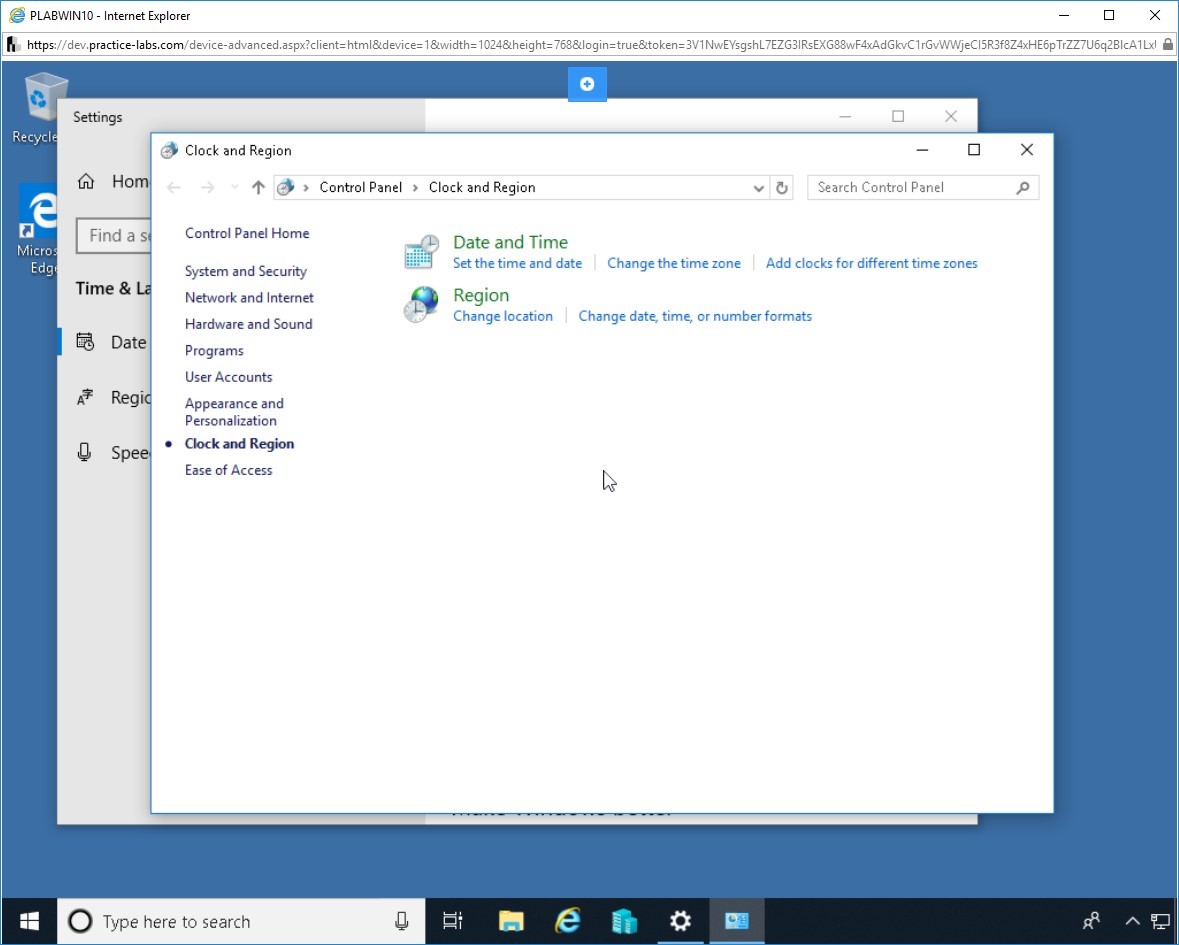Click the blue pin button at top center
The width and height of the screenshot is (1179, 945).
click(587, 84)
